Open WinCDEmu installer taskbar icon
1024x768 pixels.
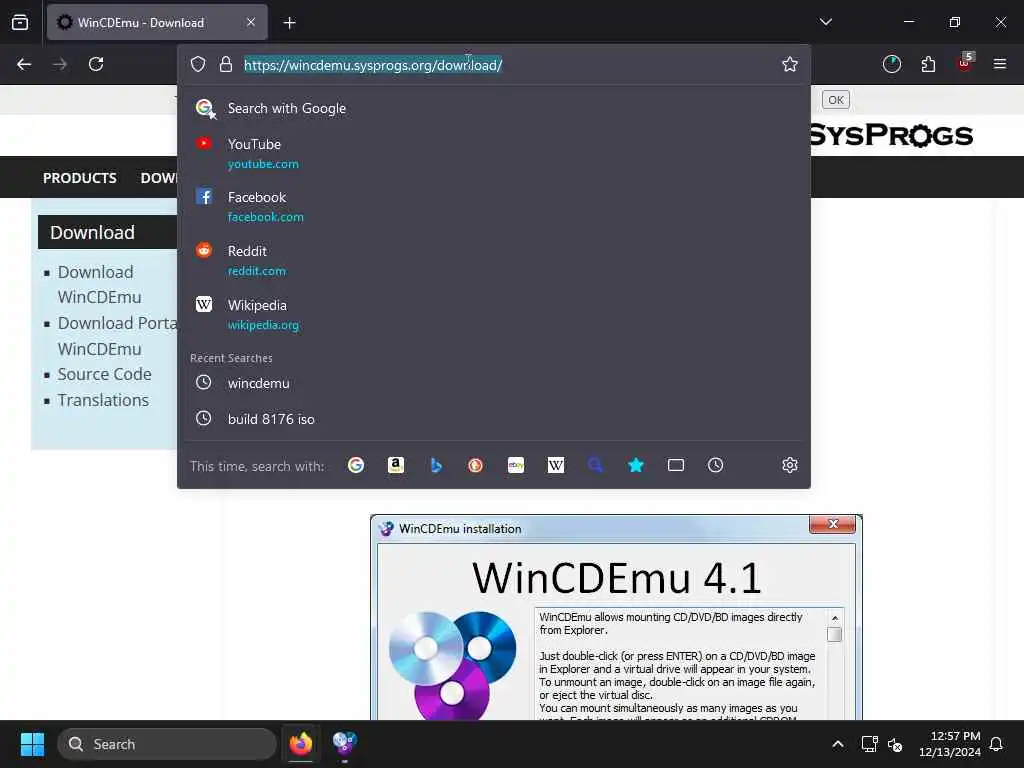click(x=344, y=744)
